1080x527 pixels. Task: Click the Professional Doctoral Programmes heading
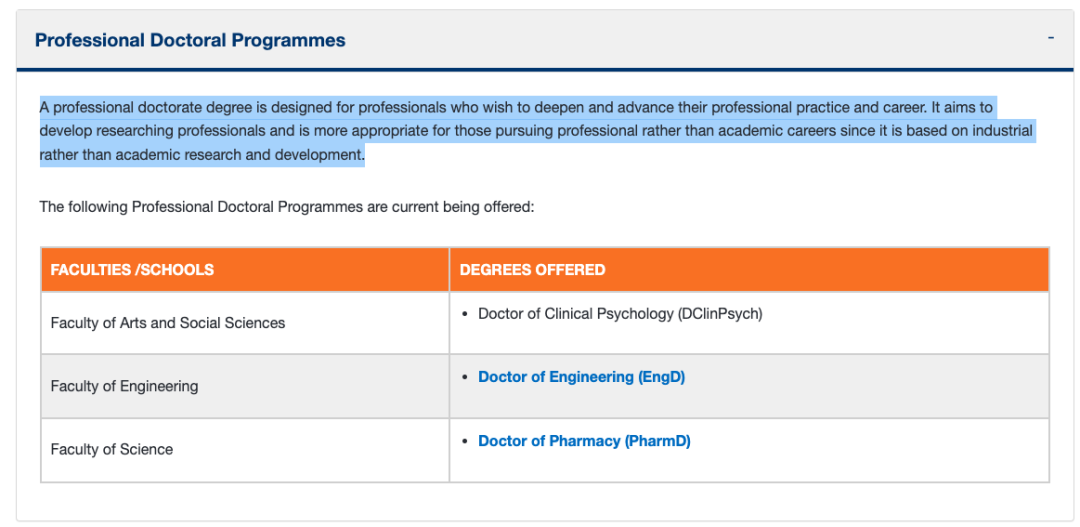190,41
